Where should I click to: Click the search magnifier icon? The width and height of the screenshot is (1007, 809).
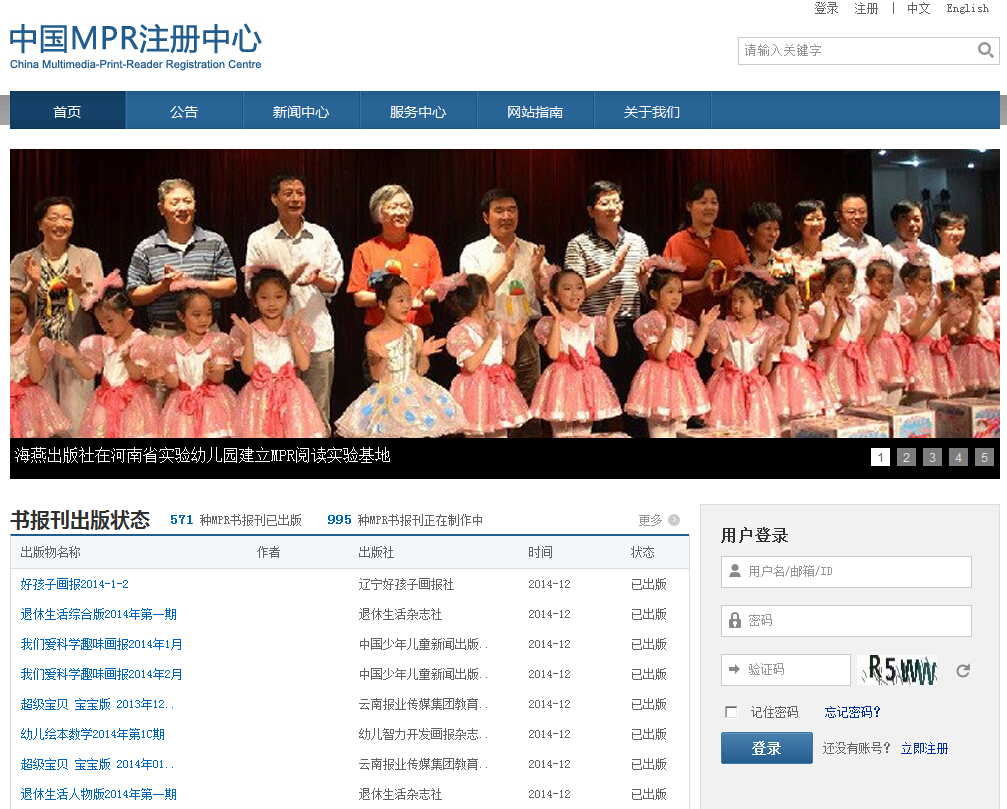985,50
